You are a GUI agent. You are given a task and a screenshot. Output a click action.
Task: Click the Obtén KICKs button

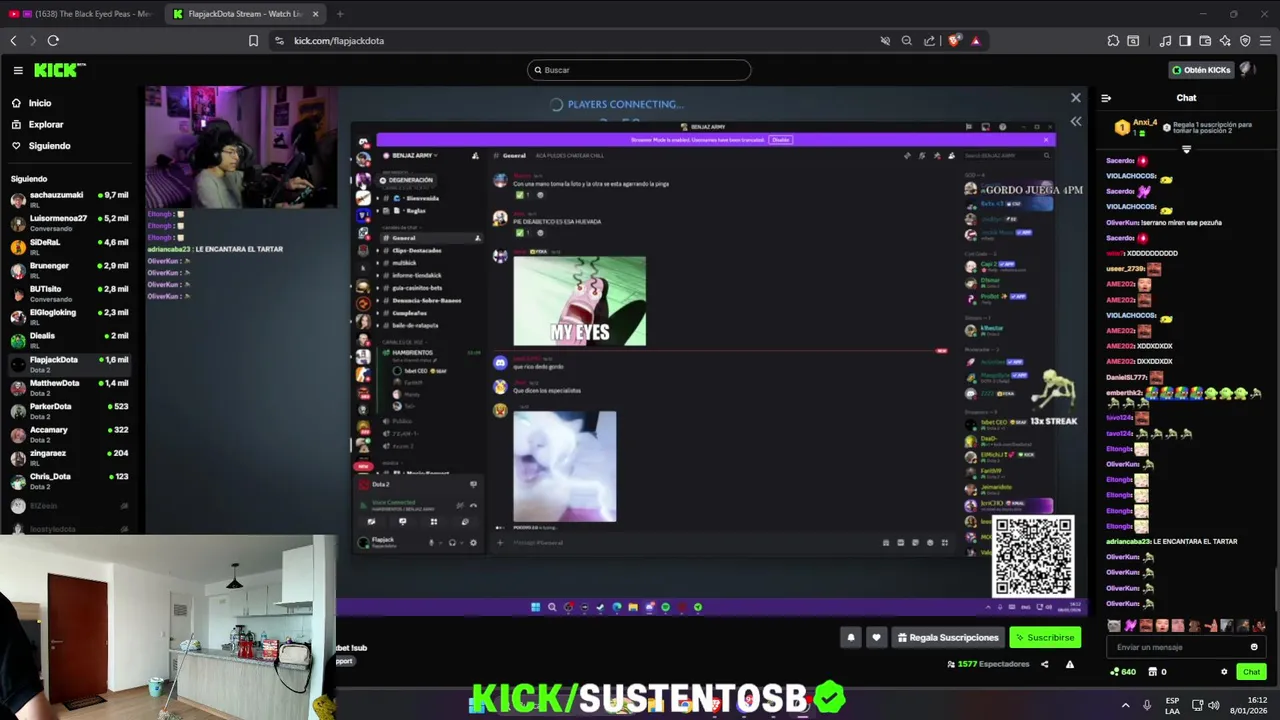click(1201, 70)
